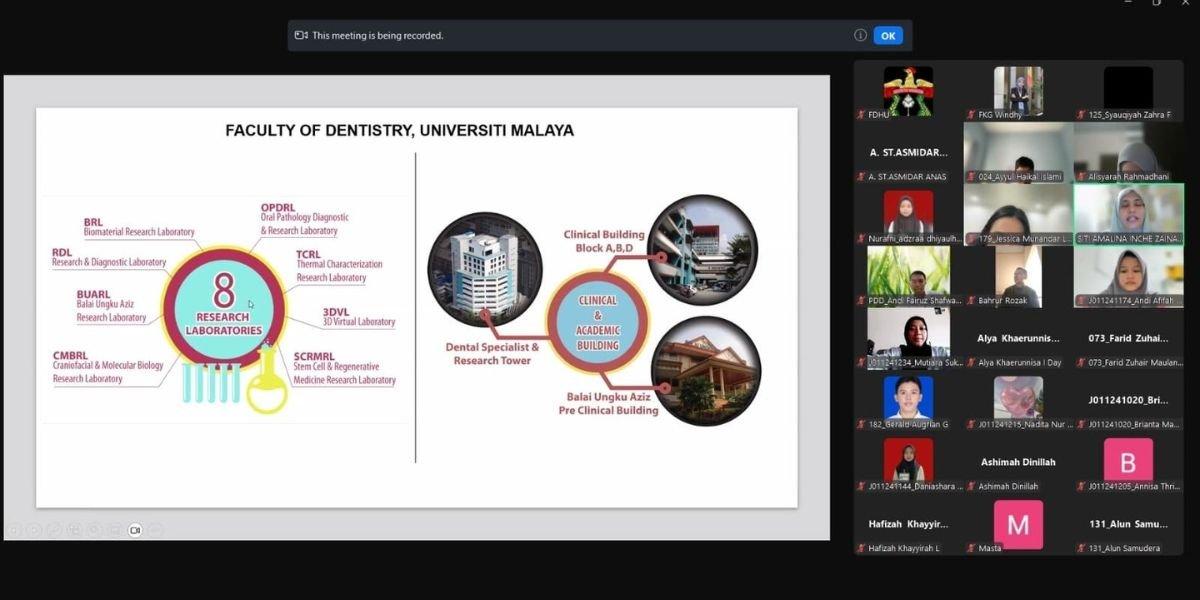
Task: Click the Hafizah Khayyirah participant tile
Action: pyautogui.click(x=908, y=524)
